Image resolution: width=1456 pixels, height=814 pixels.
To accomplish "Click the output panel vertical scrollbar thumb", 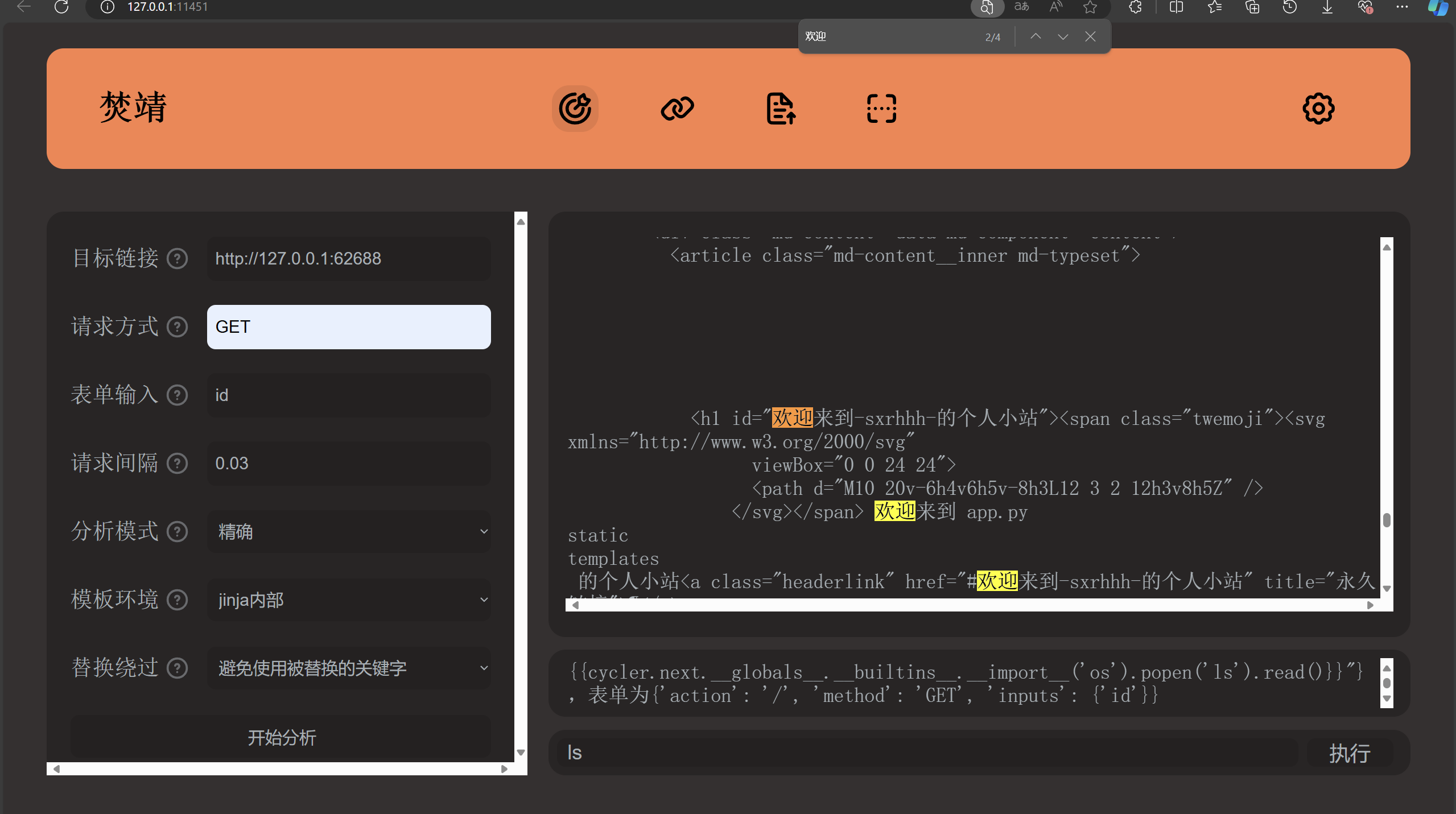I will click(1387, 520).
